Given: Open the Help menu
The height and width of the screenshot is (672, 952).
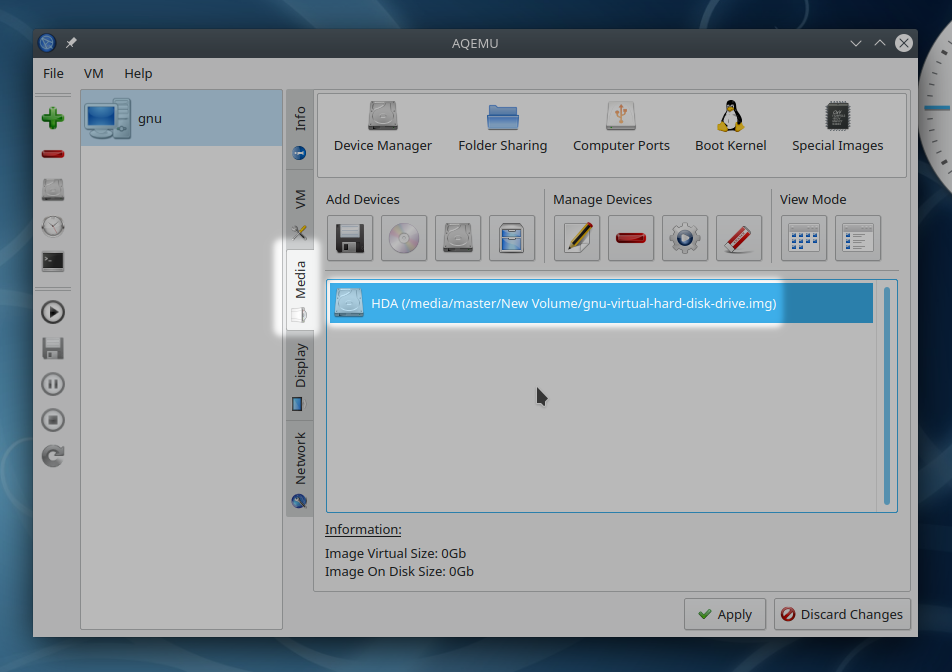Looking at the screenshot, I should [x=138, y=73].
